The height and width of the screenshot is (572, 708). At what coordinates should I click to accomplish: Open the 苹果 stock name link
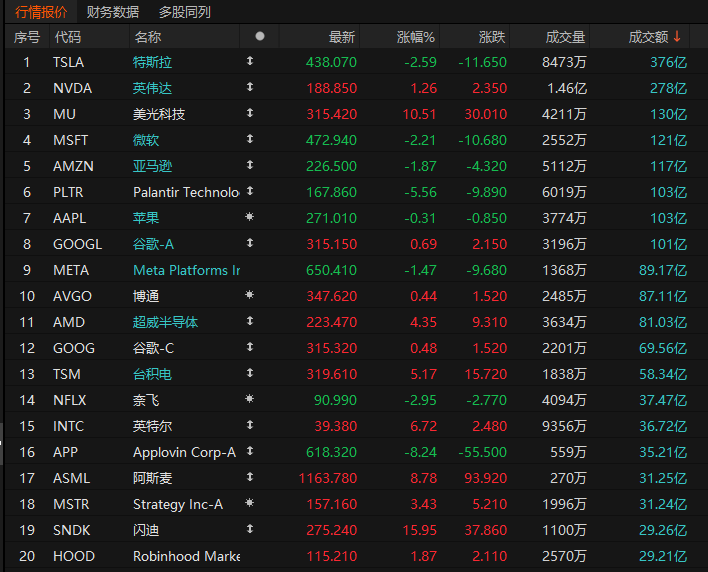point(146,218)
